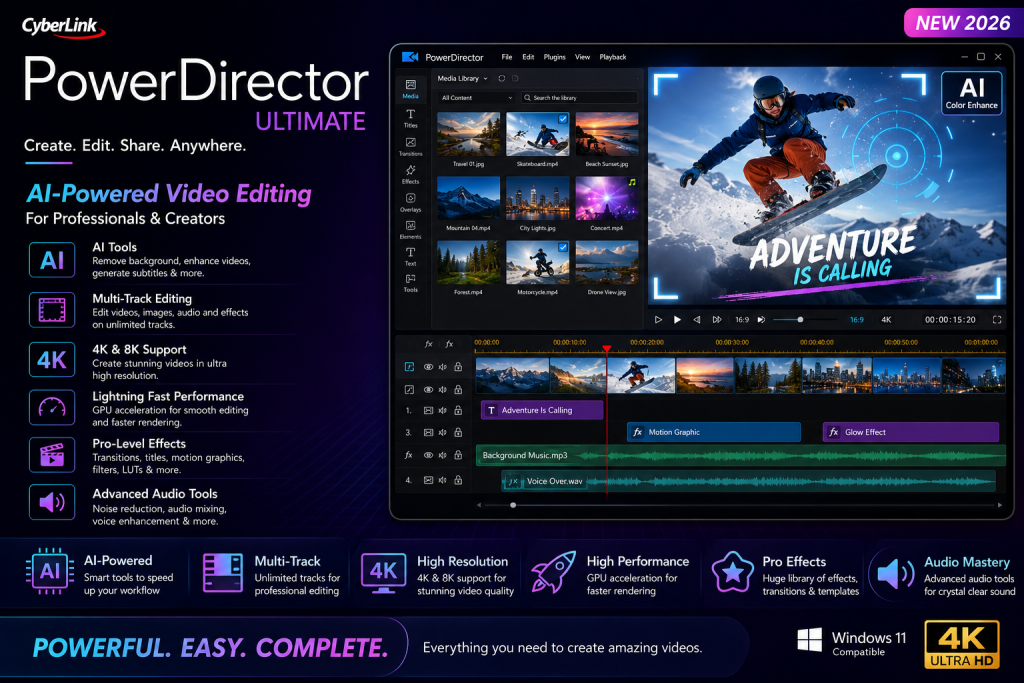
Task: Lock the Voice Over.wav track
Action: click(458, 481)
